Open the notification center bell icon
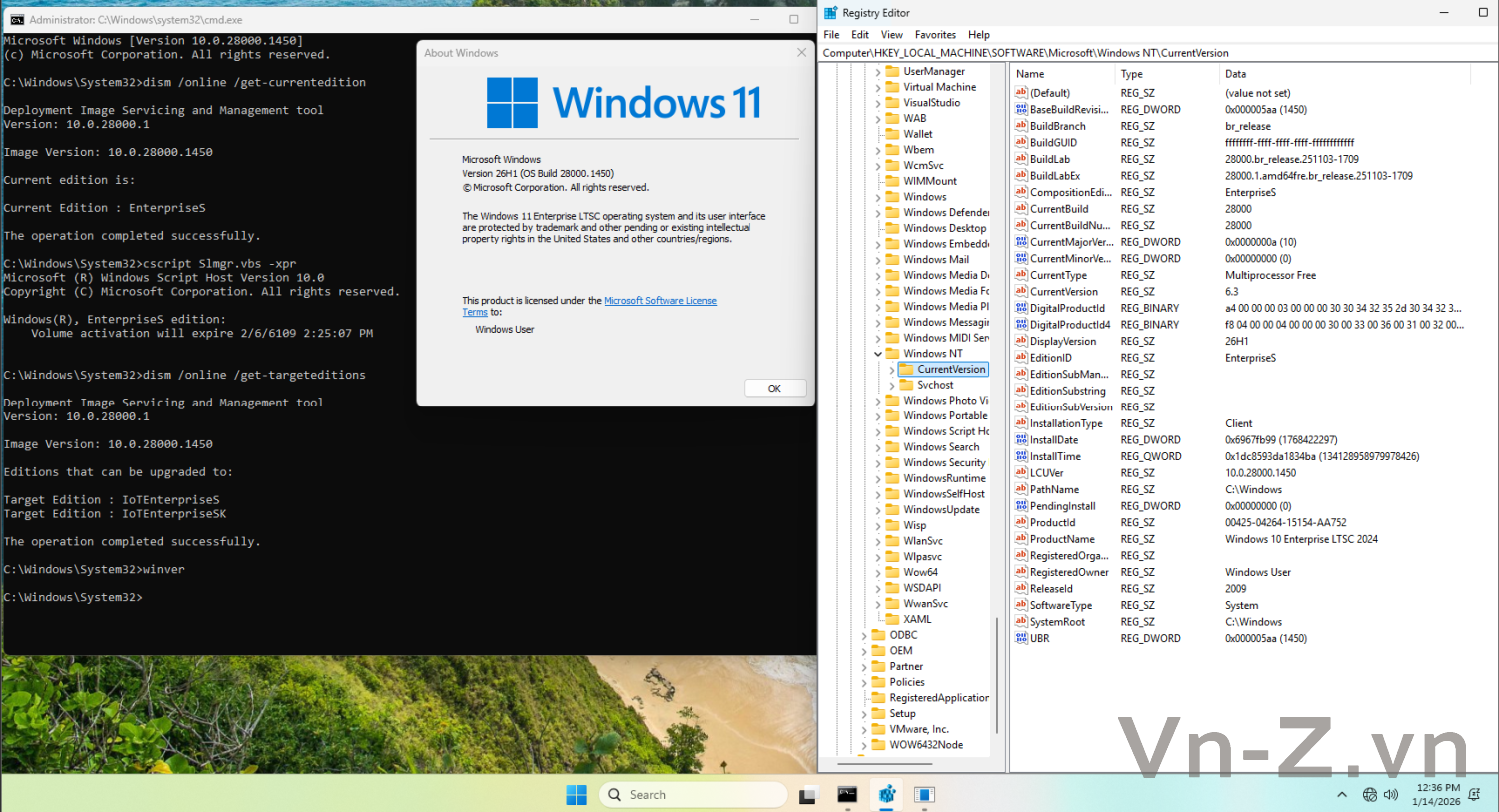 1475,795
